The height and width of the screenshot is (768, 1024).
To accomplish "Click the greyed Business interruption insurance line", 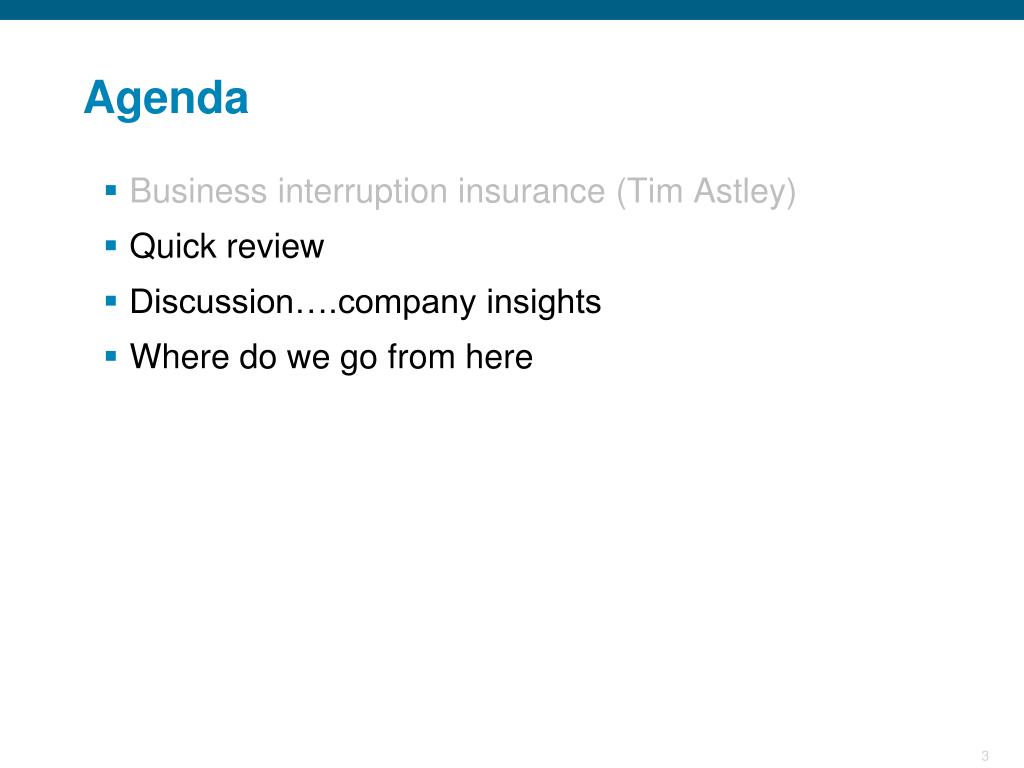I will click(x=462, y=192).
